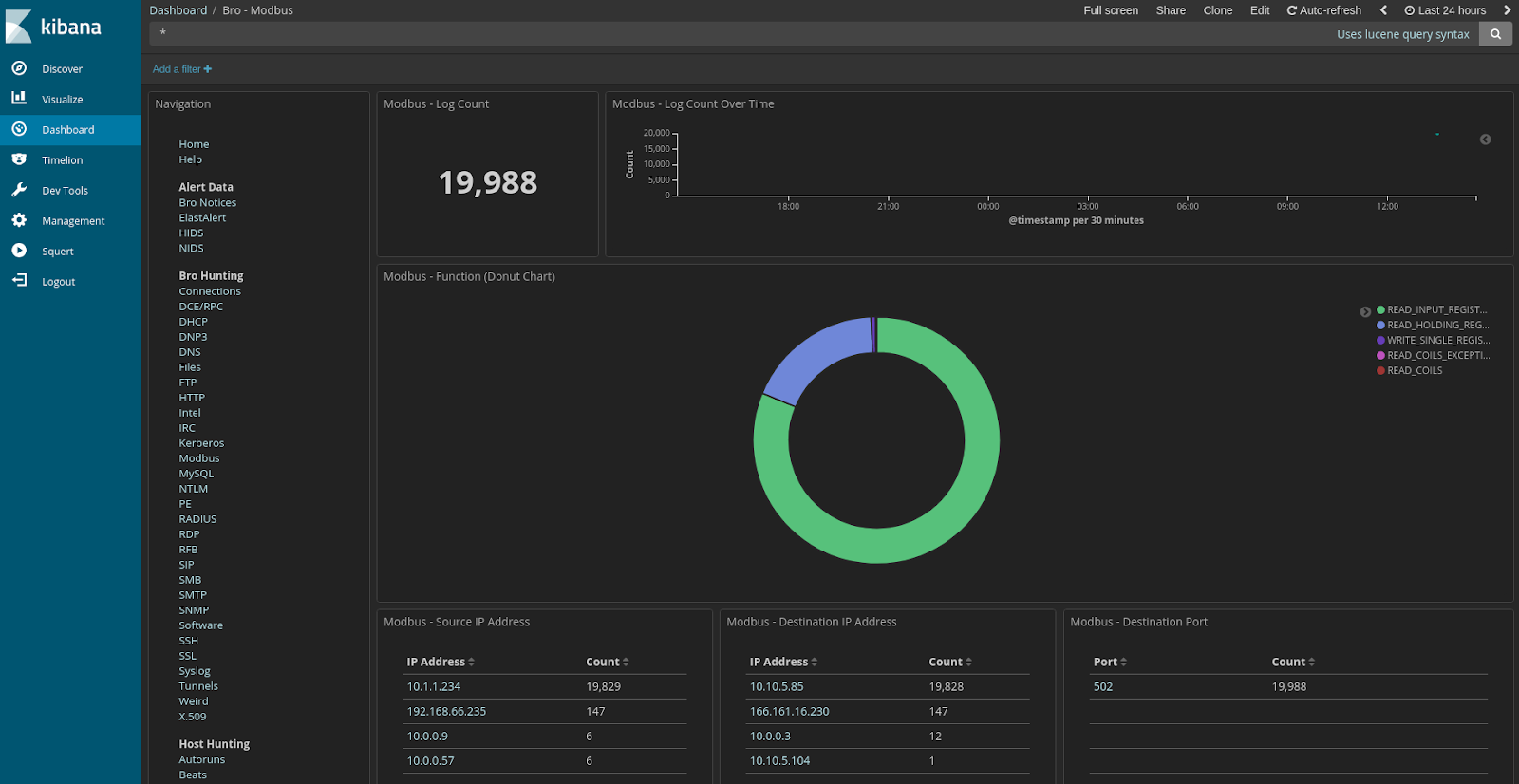Open Squert arrow icon
Viewport: 1519px width, 784px height.
19,251
